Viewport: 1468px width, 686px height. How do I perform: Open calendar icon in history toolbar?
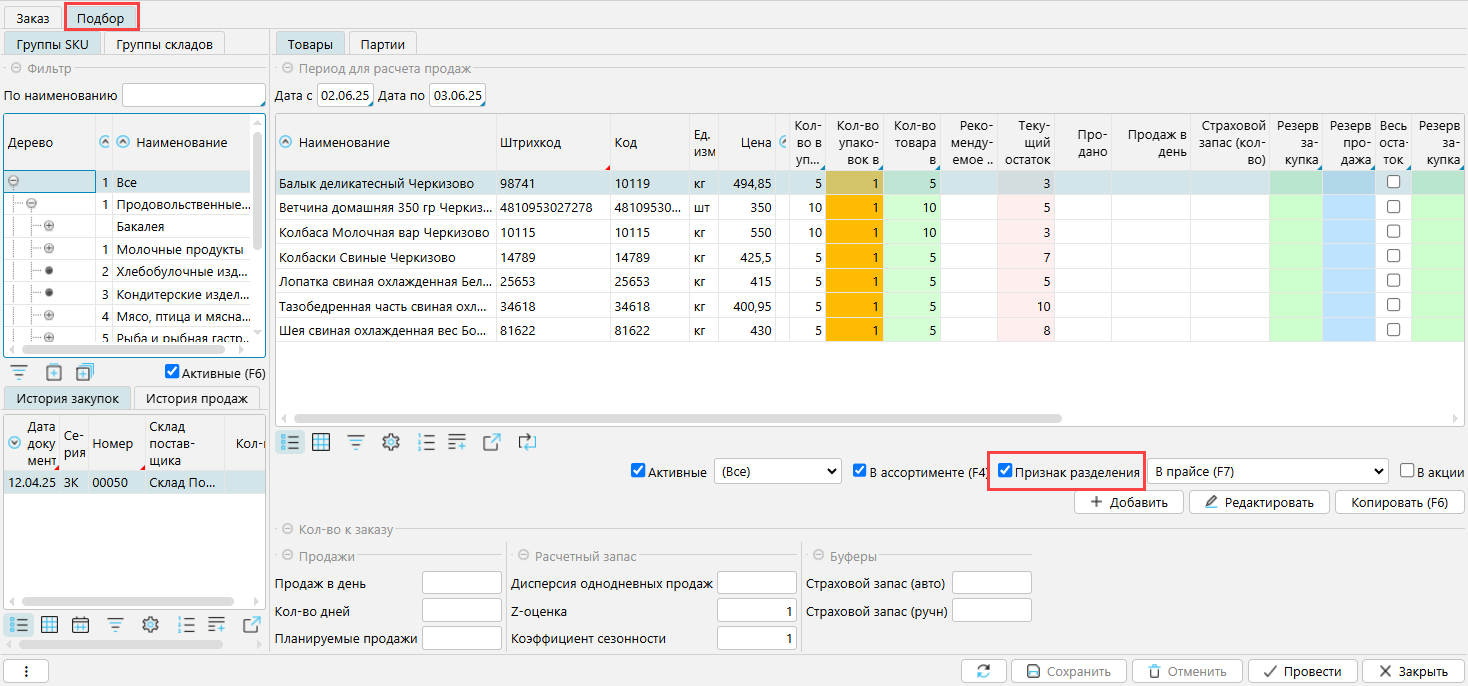click(81, 625)
